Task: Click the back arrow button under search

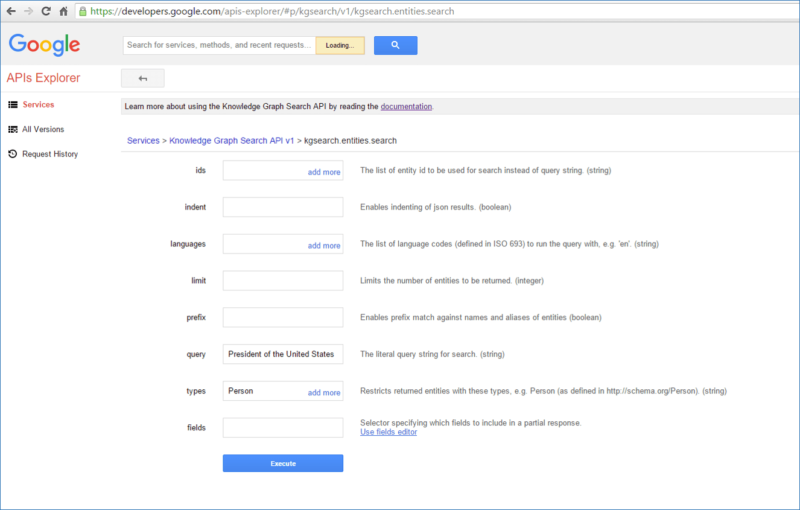Action: [143, 78]
